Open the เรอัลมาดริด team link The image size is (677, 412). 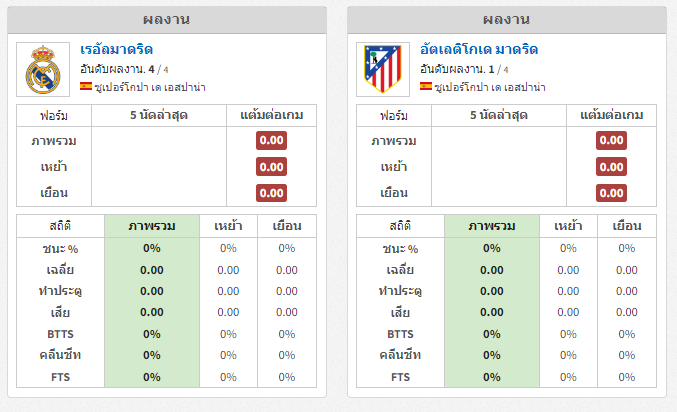click(x=117, y=50)
